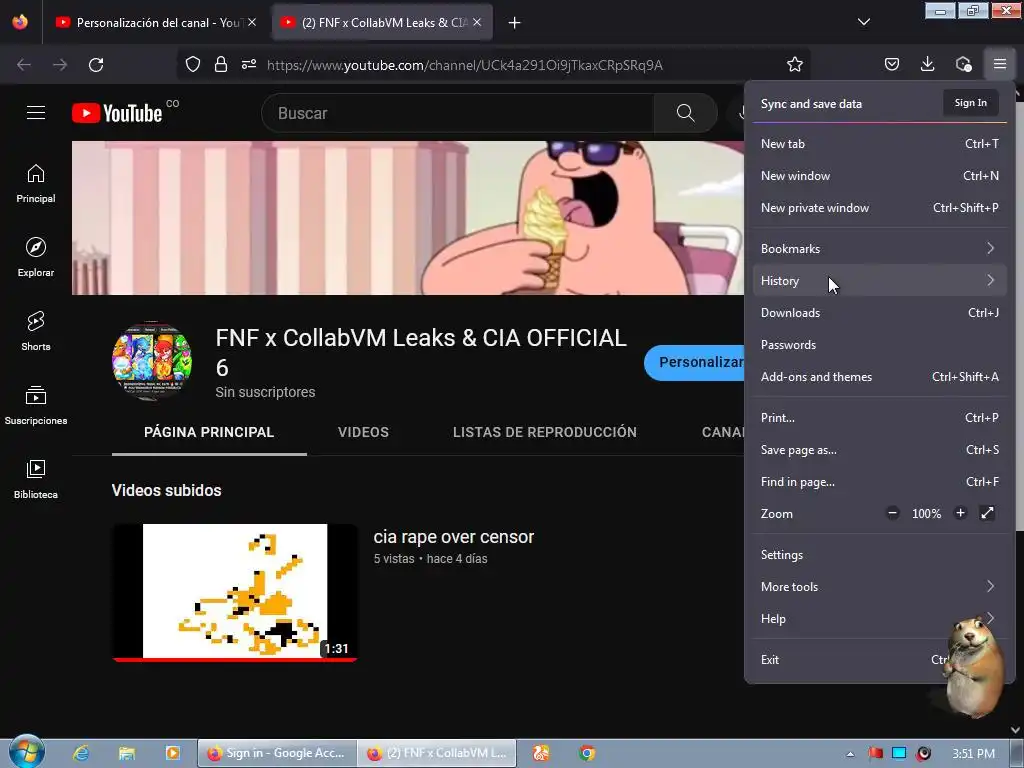The height and width of the screenshot is (768, 1024).
Task: Open Passwords from Firefox menu
Action: click(x=880, y=345)
